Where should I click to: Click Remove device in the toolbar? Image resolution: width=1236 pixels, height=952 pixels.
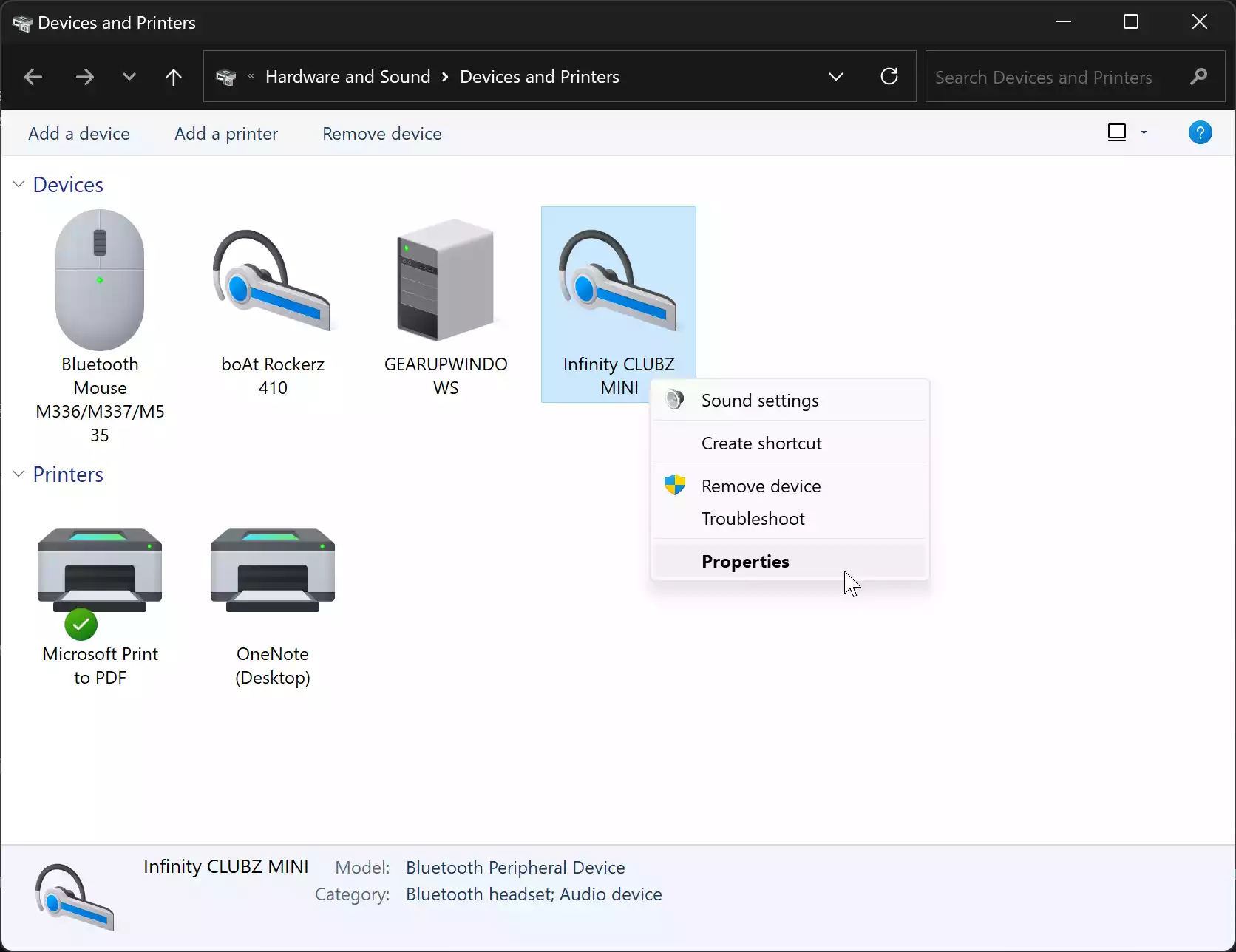pyautogui.click(x=382, y=134)
